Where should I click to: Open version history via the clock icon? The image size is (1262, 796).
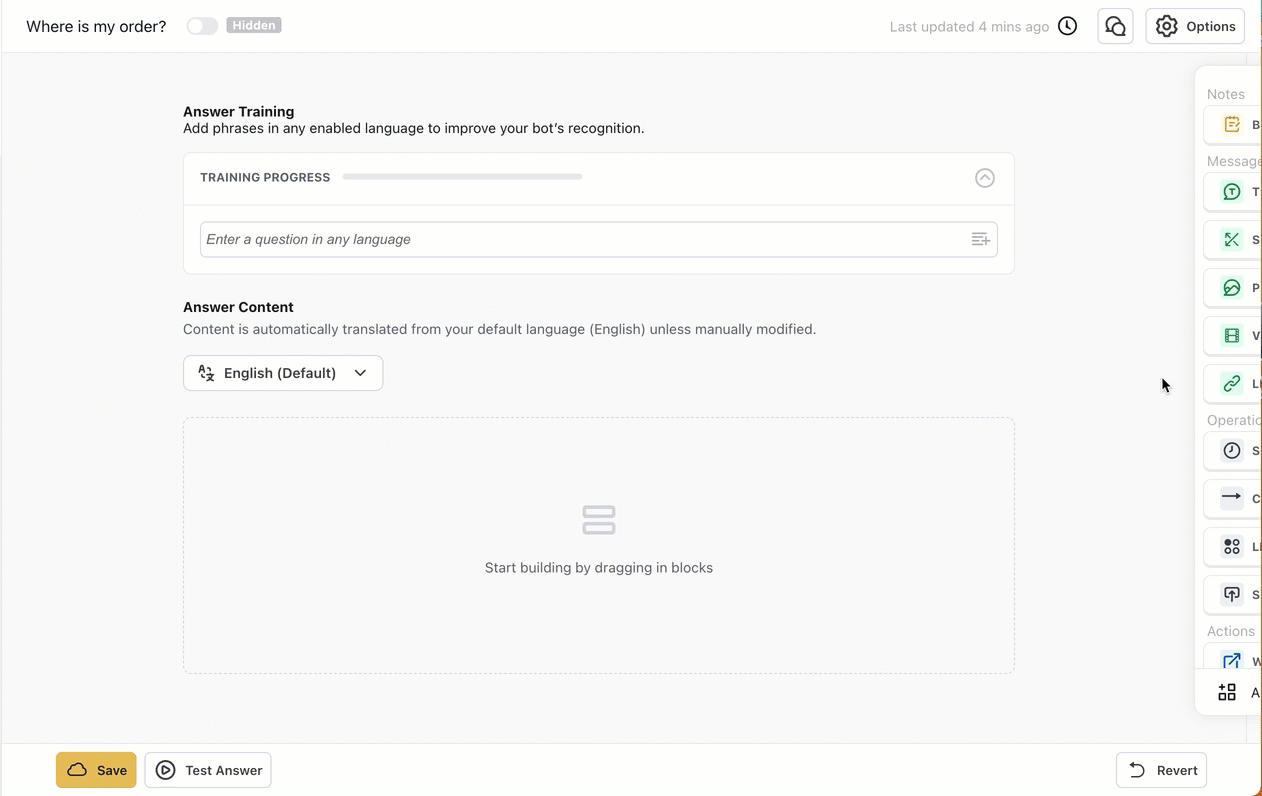coord(1067,26)
